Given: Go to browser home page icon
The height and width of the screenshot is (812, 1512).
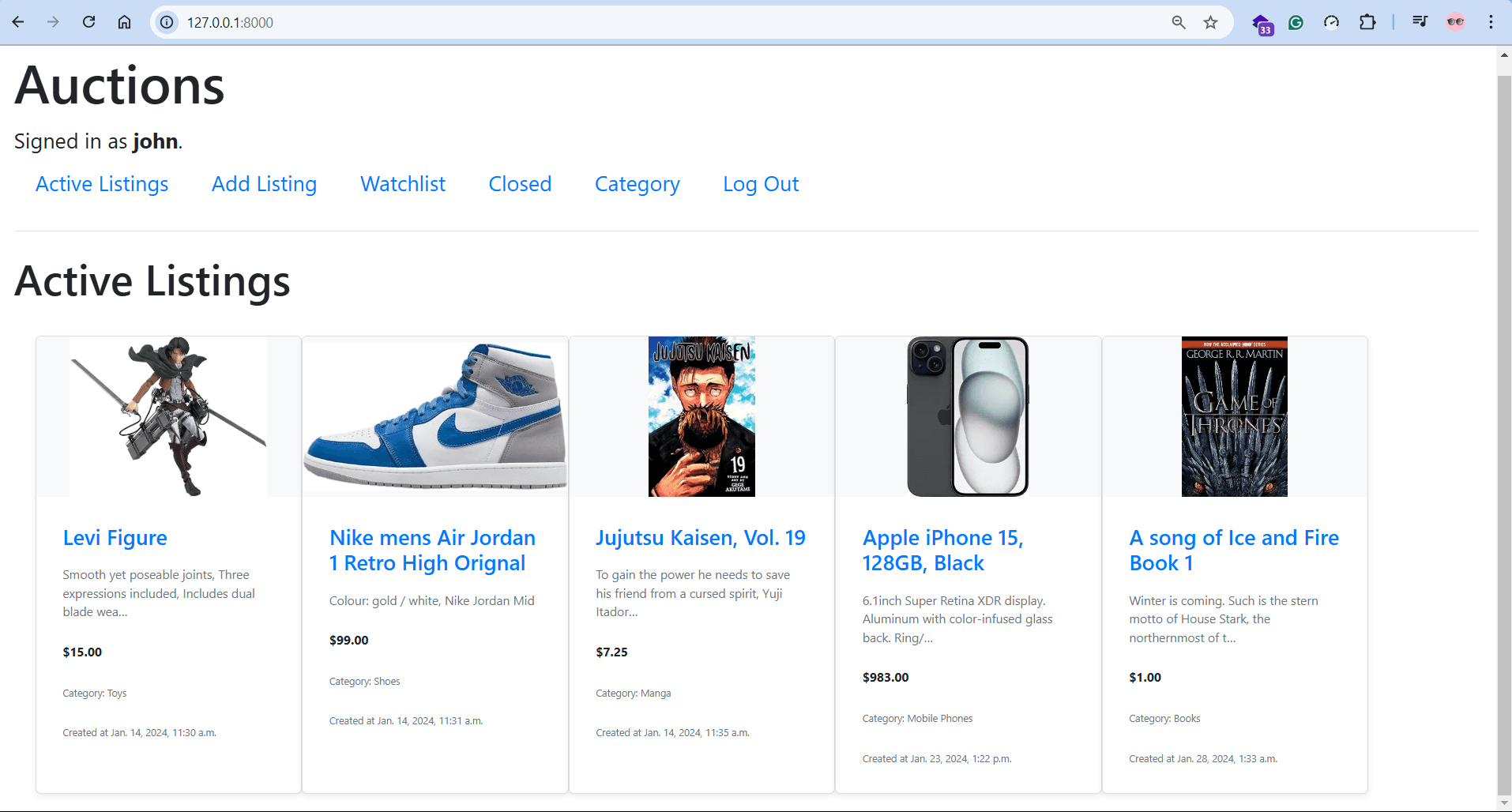Looking at the screenshot, I should [124, 22].
